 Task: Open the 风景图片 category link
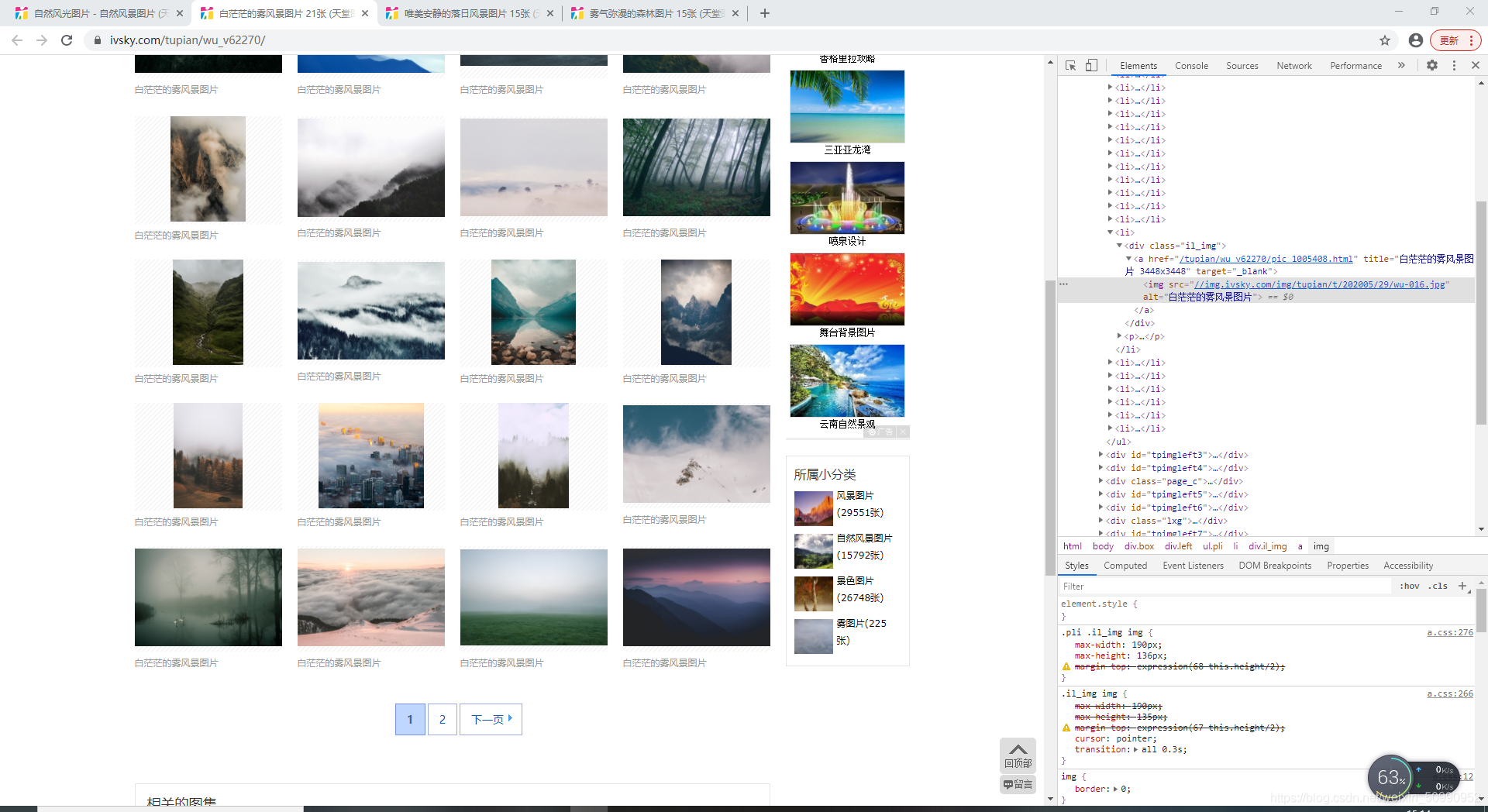coord(855,496)
